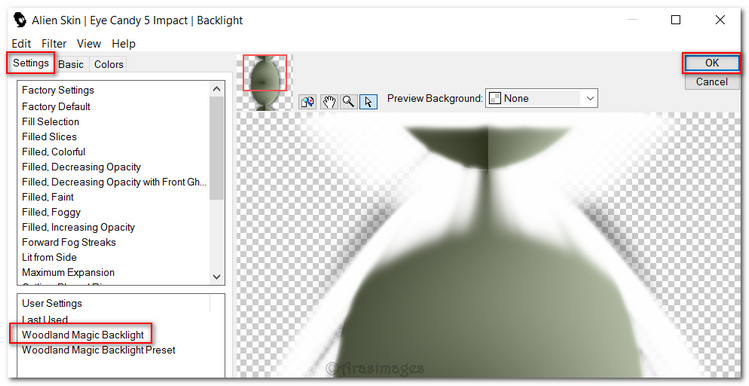
Task: Click the Factory Settings list scroll down arrow
Action: pos(216,277)
